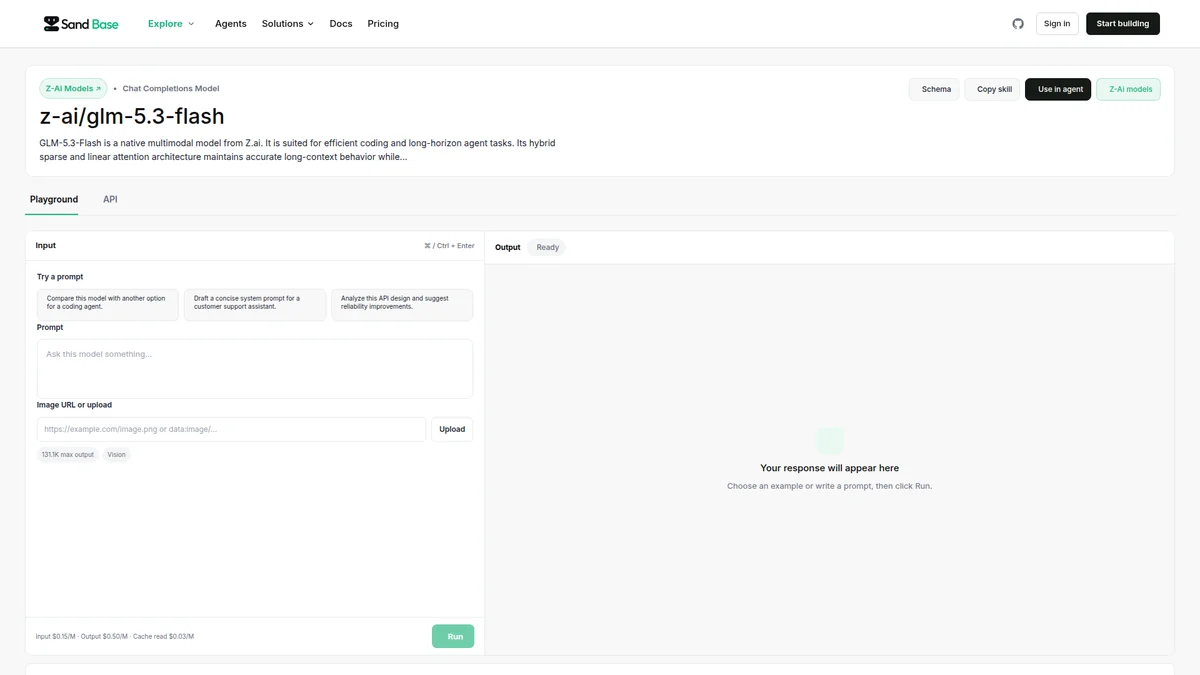View the model Schema
This screenshot has width=1200, height=675.
934,89
